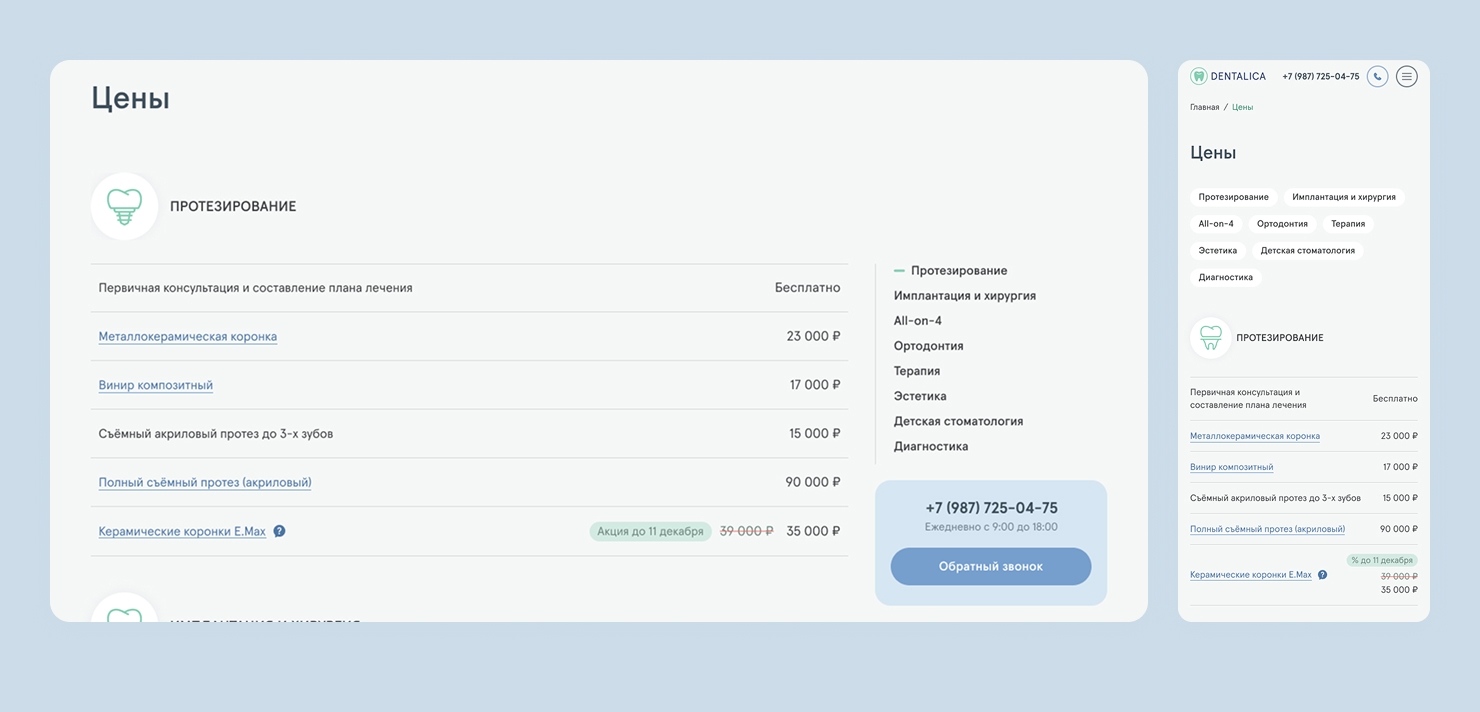Screen dimensions: 1480x712
Task: Click the Обратный звонок button
Action: (991, 566)
